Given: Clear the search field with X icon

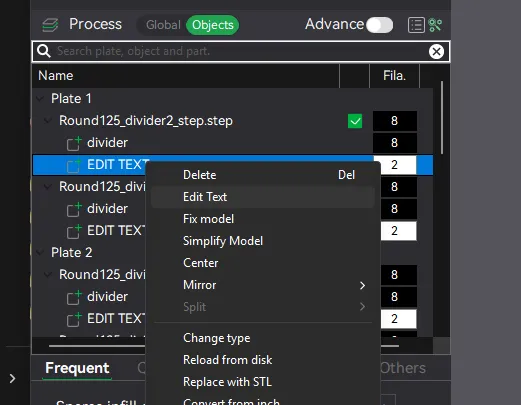Looking at the screenshot, I should pyautogui.click(x=436, y=51).
